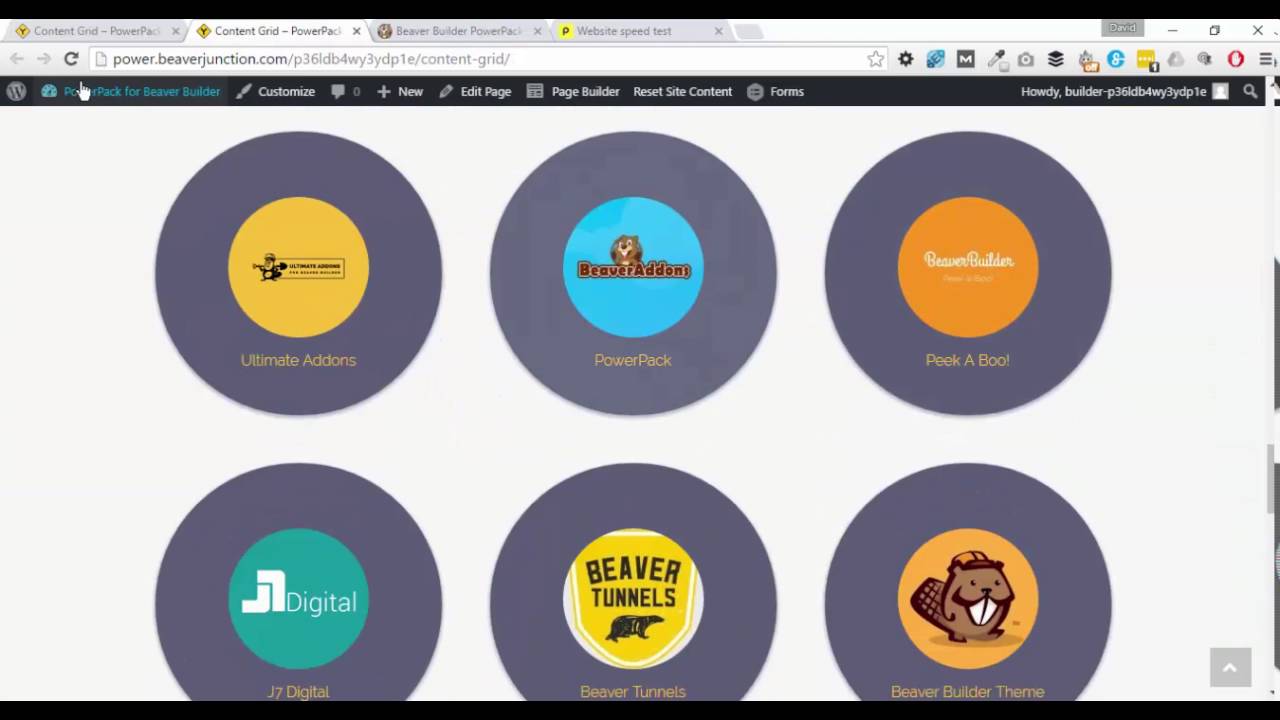Open the Ultimate Addons logo thumbnail
This screenshot has width=1280, height=720.
[298, 267]
